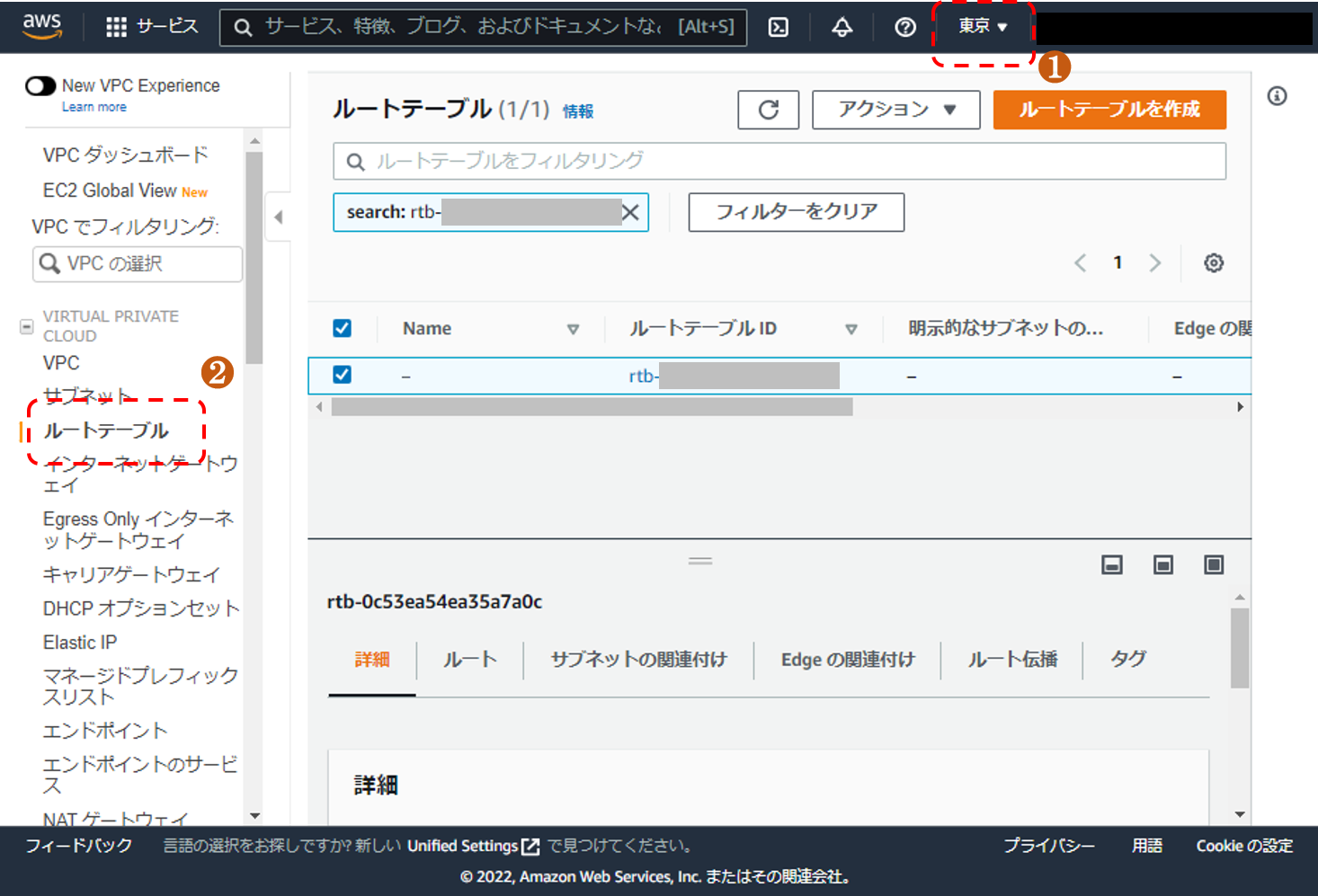Click the help question mark icon
This screenshot has width=1318, height=896.
[x=904, y=27]
